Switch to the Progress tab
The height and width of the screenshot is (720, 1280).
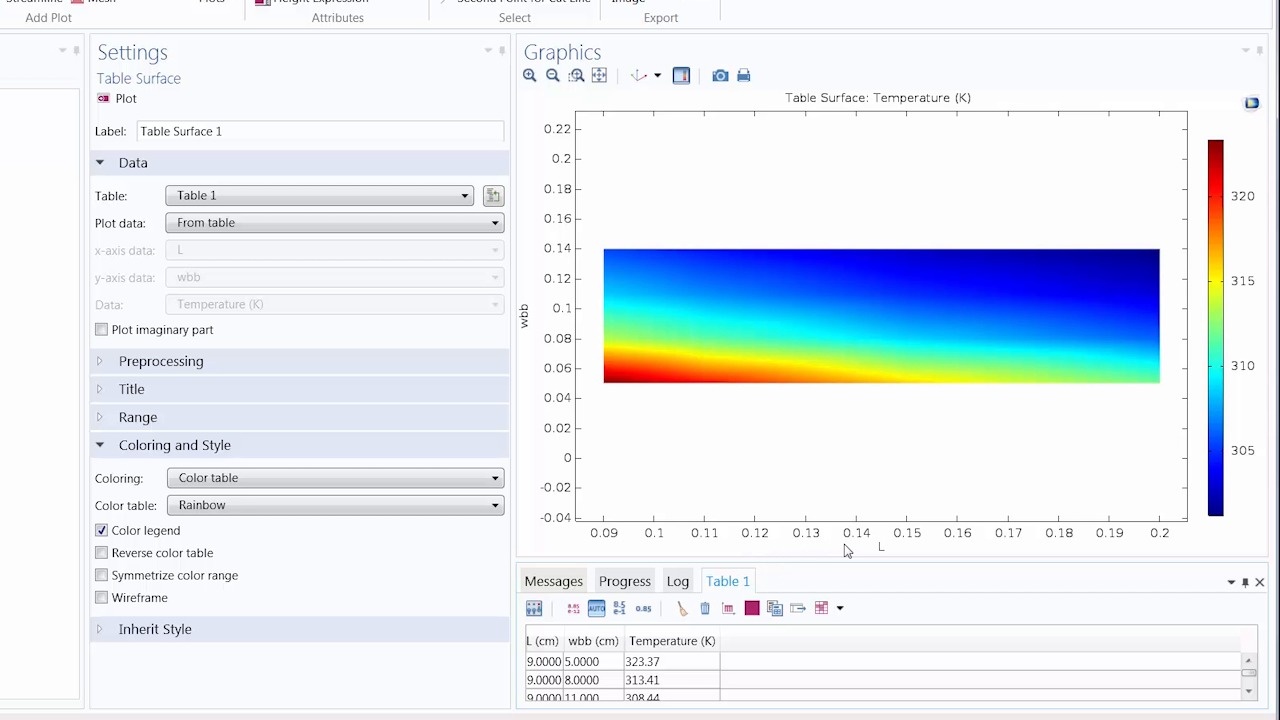pos(625,582)
